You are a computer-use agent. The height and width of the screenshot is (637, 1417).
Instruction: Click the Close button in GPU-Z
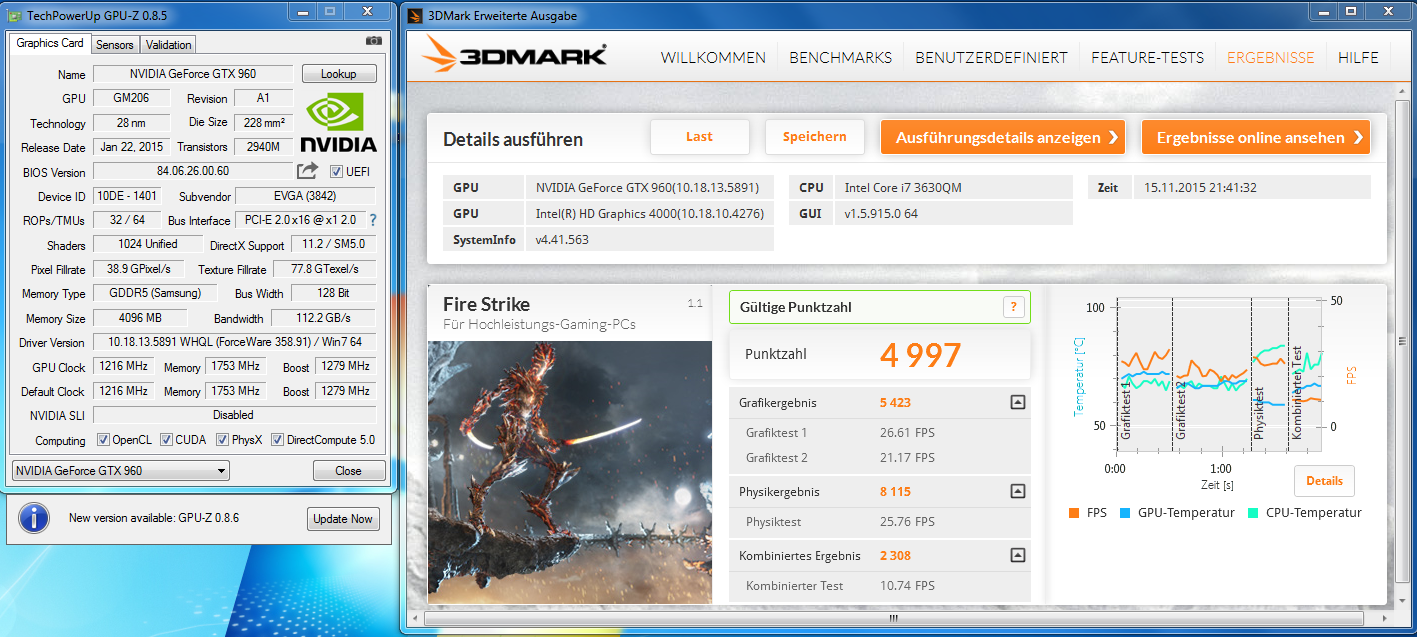click(x=348, y=471)
